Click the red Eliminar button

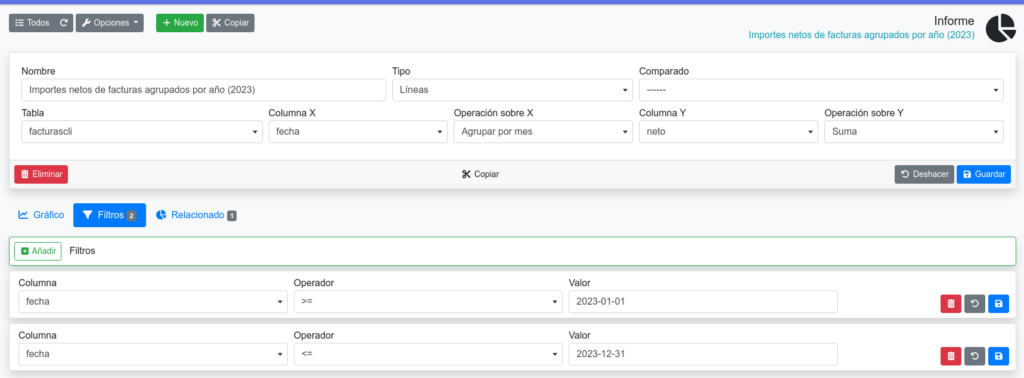41,174
